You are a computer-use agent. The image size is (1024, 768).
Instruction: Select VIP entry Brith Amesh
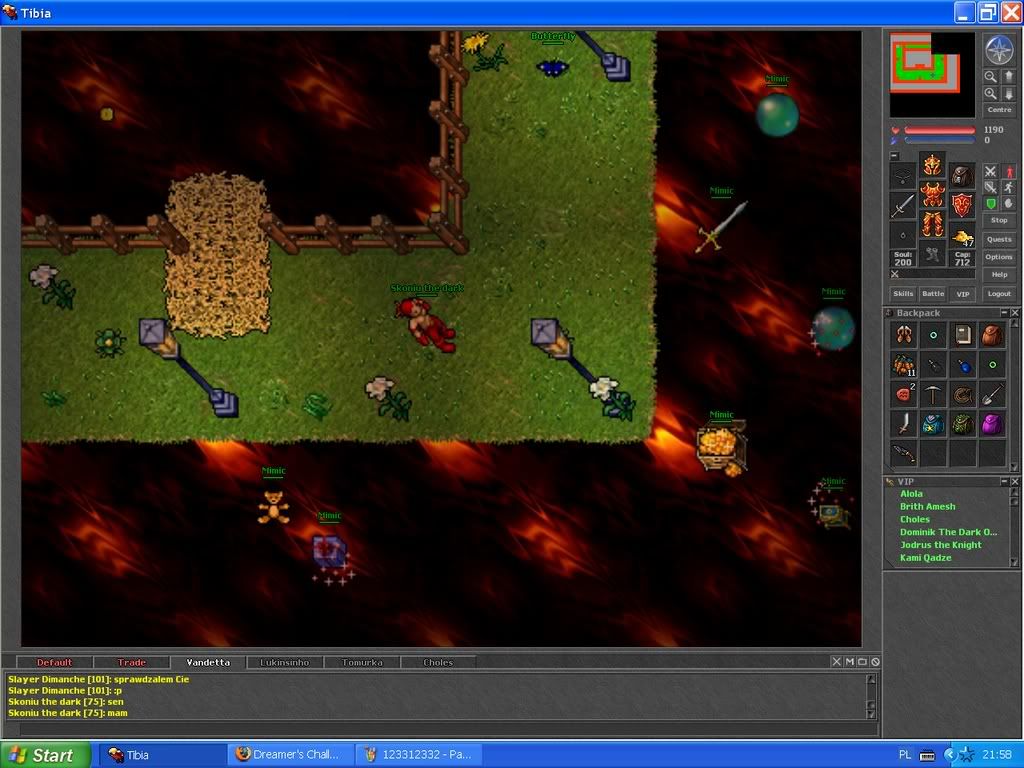[927, 507]
